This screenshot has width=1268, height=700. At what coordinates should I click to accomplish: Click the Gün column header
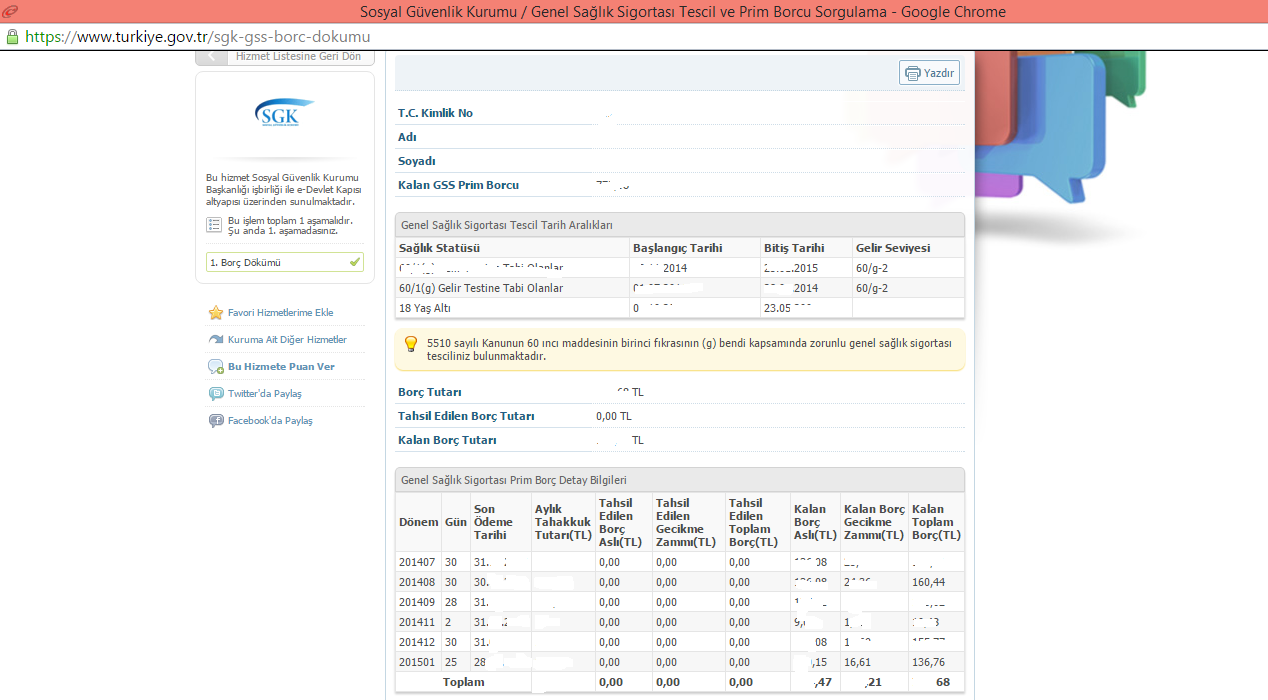click(x=456, y=522)
